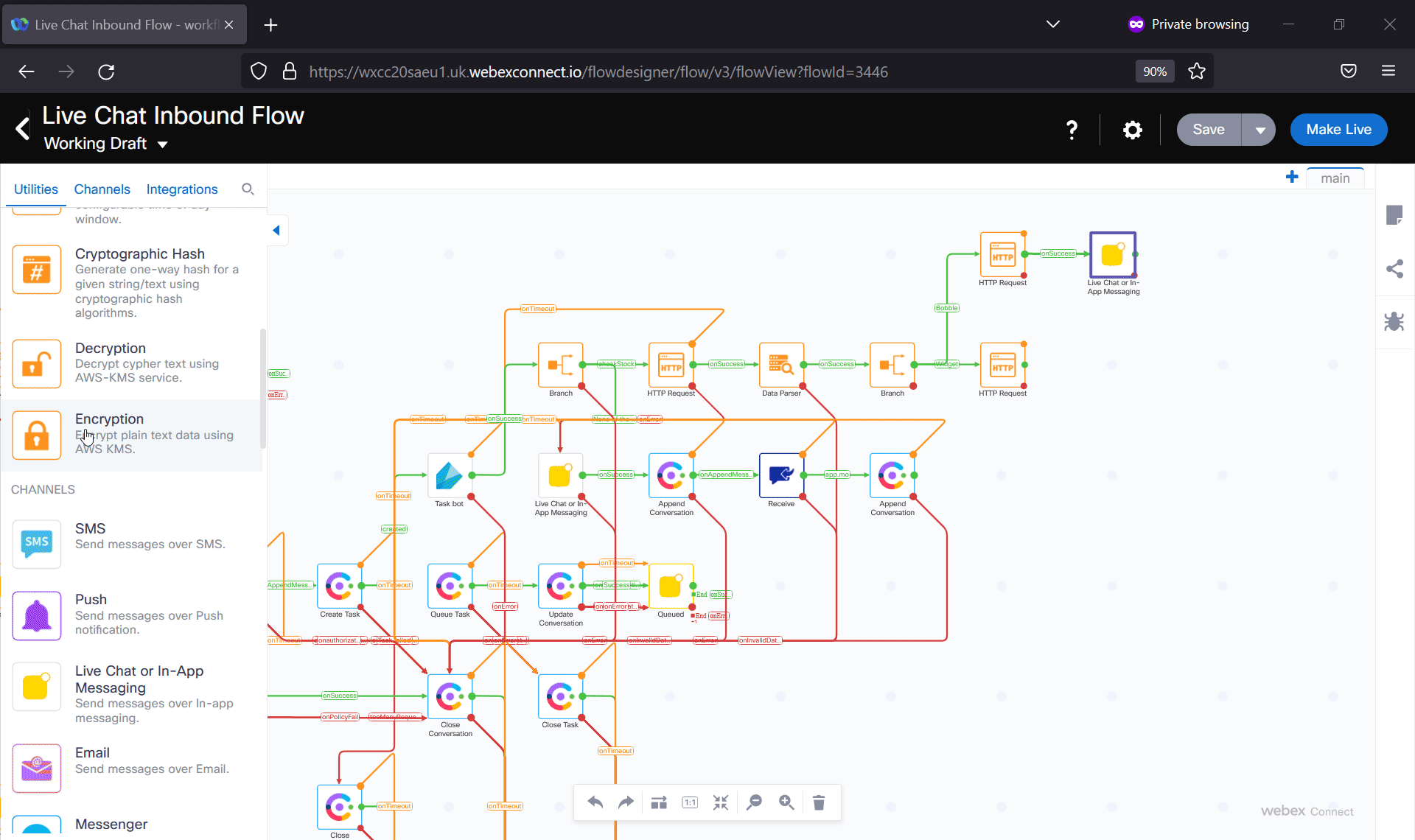Select Live Chat or In-App Messaging palette icon

pyautogui.click(x=37, y=687)
